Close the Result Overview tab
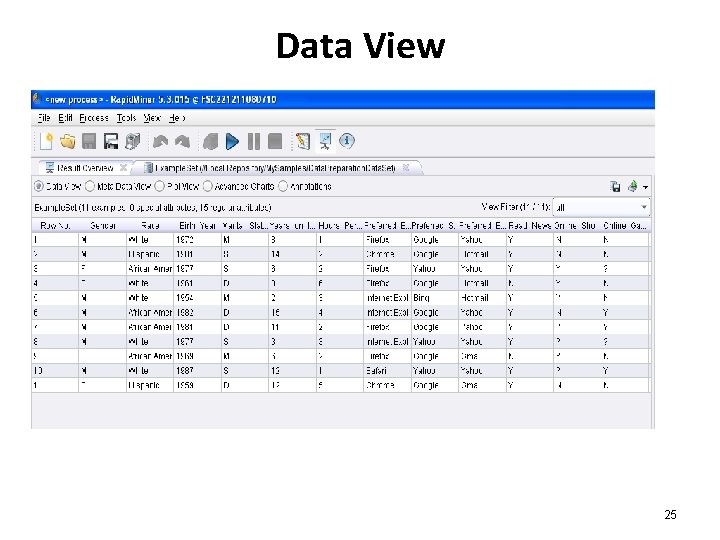 [123, 168]
